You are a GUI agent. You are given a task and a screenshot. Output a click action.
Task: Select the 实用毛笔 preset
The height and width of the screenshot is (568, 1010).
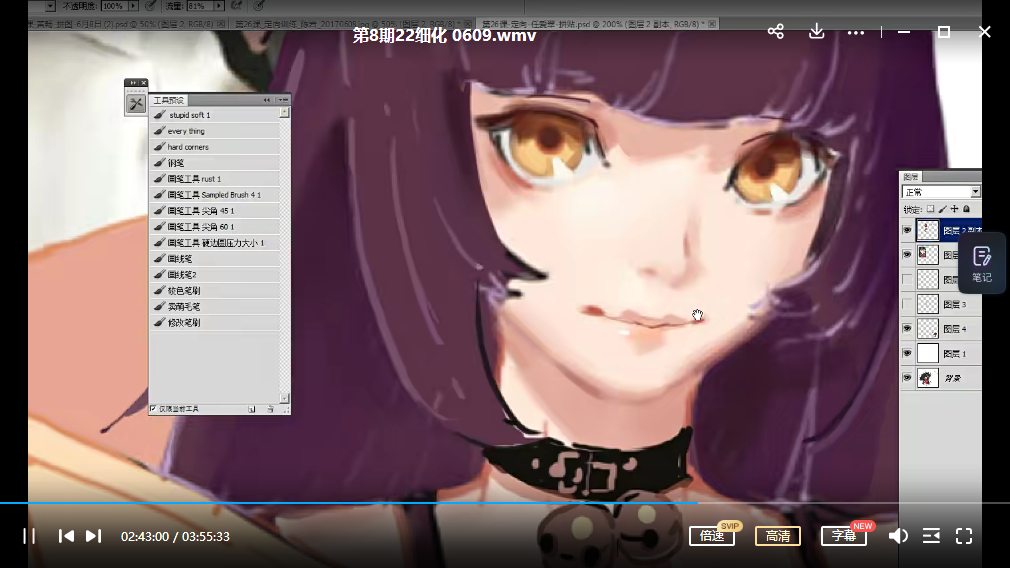(215, 307)
